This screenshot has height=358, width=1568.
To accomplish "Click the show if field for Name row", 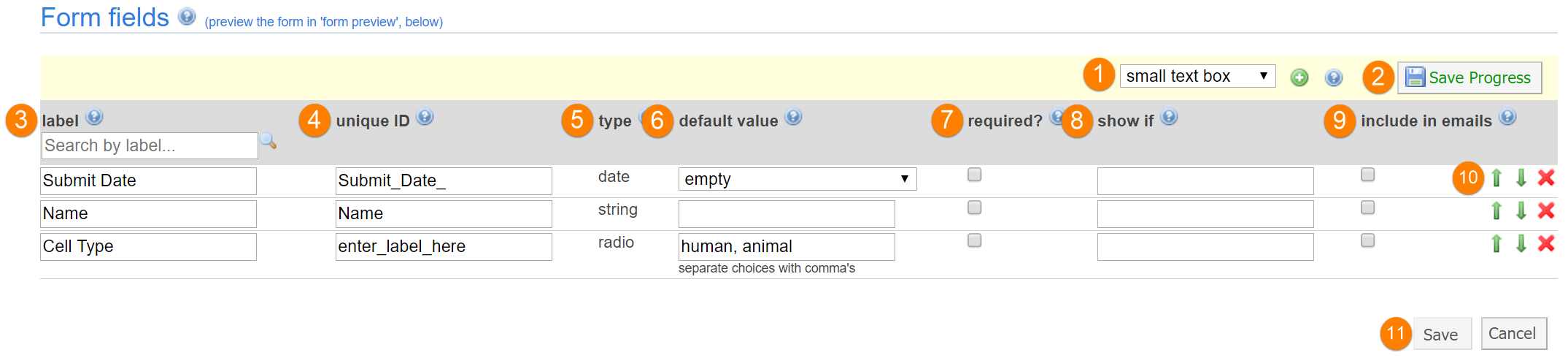I will [x=1205, y=214].
